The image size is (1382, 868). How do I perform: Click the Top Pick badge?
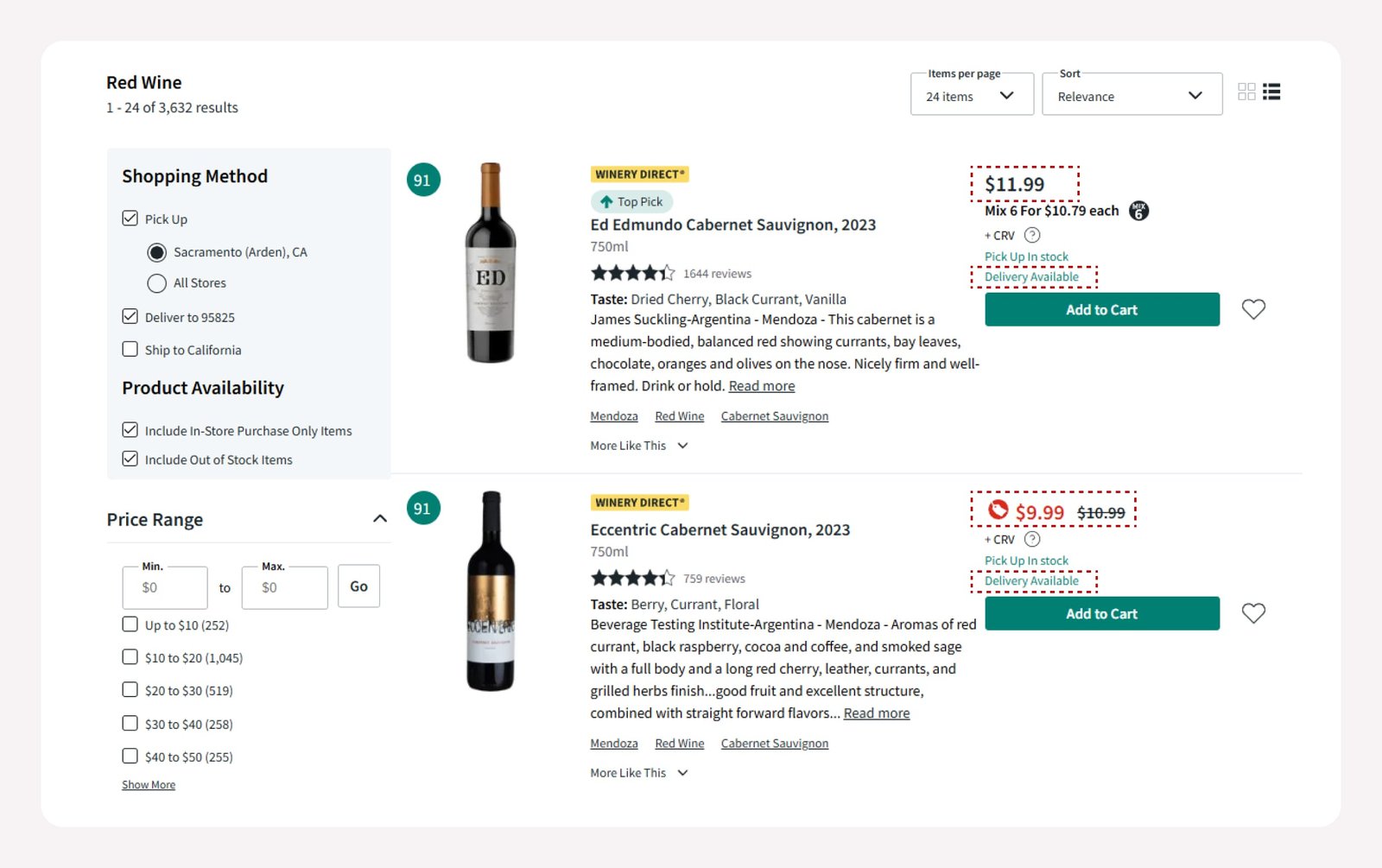[x=631, y=200]
